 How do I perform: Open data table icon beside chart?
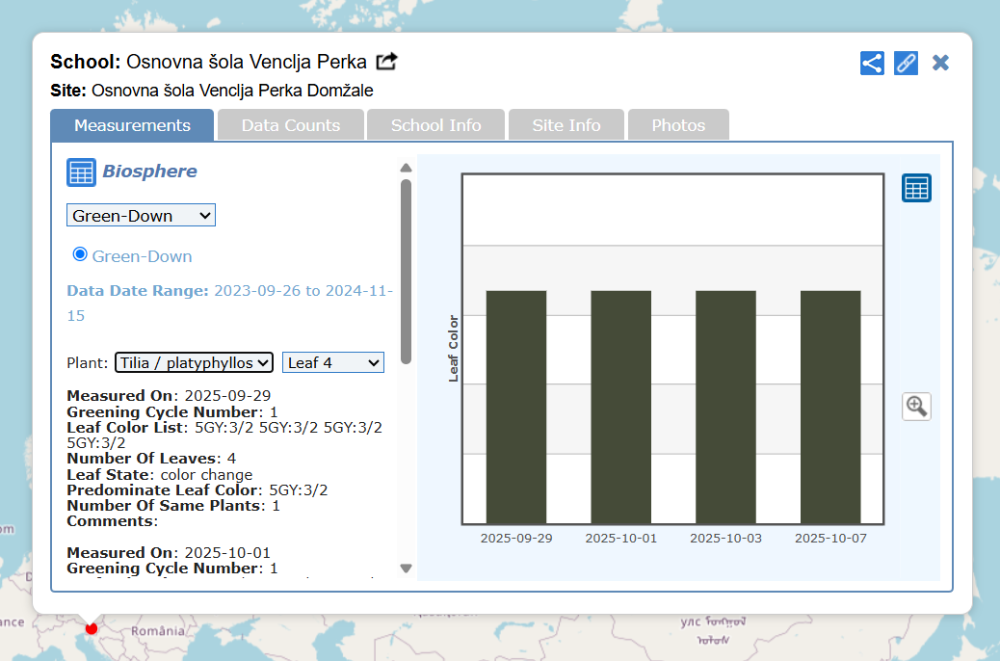pyautogui.click(x=916, y=188)
